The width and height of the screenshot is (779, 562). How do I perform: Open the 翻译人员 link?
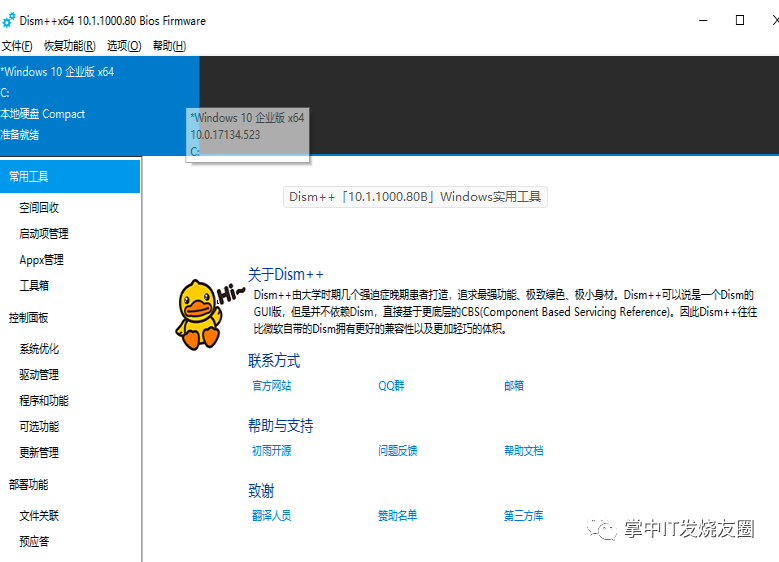tap(272, 516)
